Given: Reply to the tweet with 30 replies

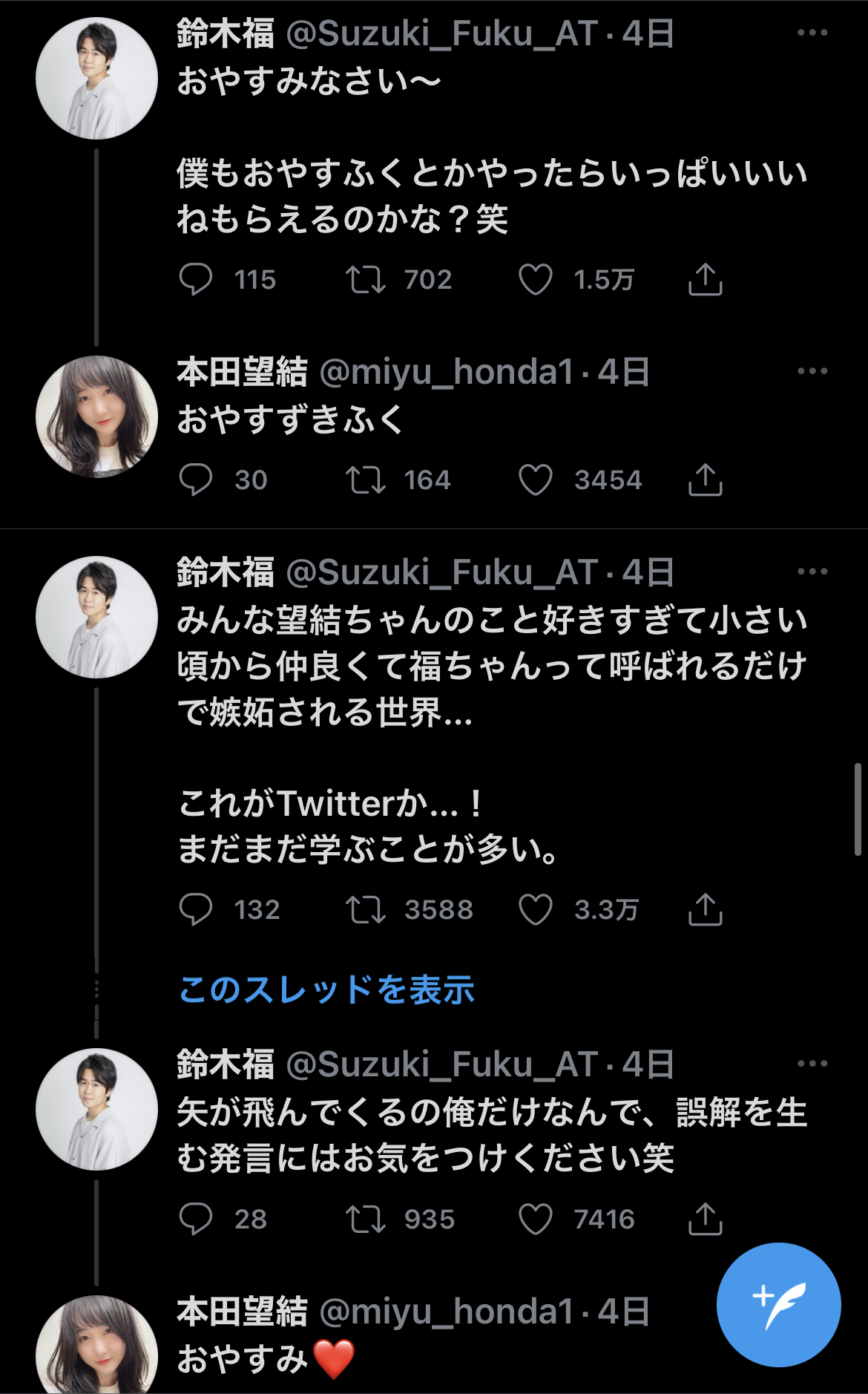Looking at the screenshot, I should 196,480.
